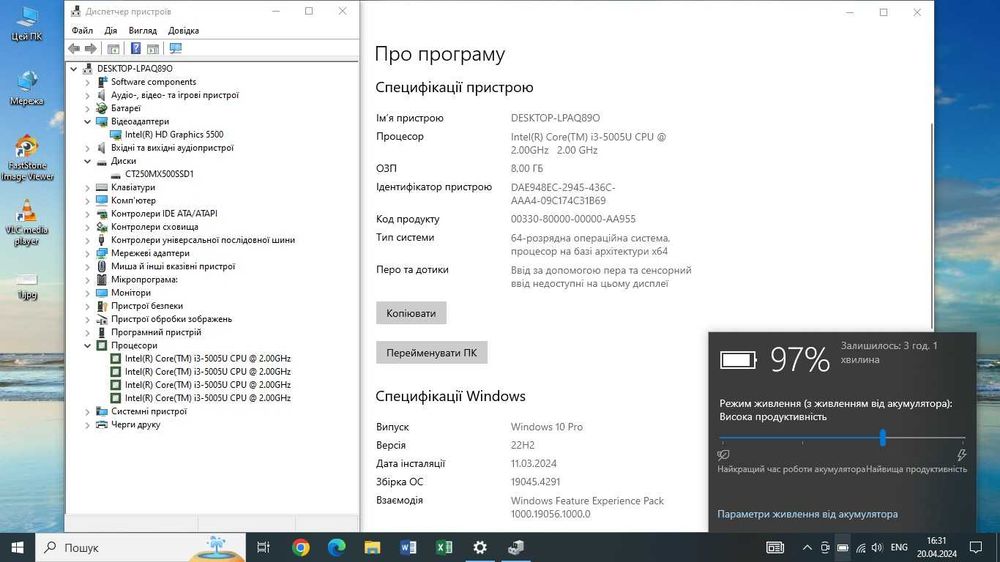1000x562 pixels.
Task: Switch to Settings app in taskbar
Action: [480, 547]
